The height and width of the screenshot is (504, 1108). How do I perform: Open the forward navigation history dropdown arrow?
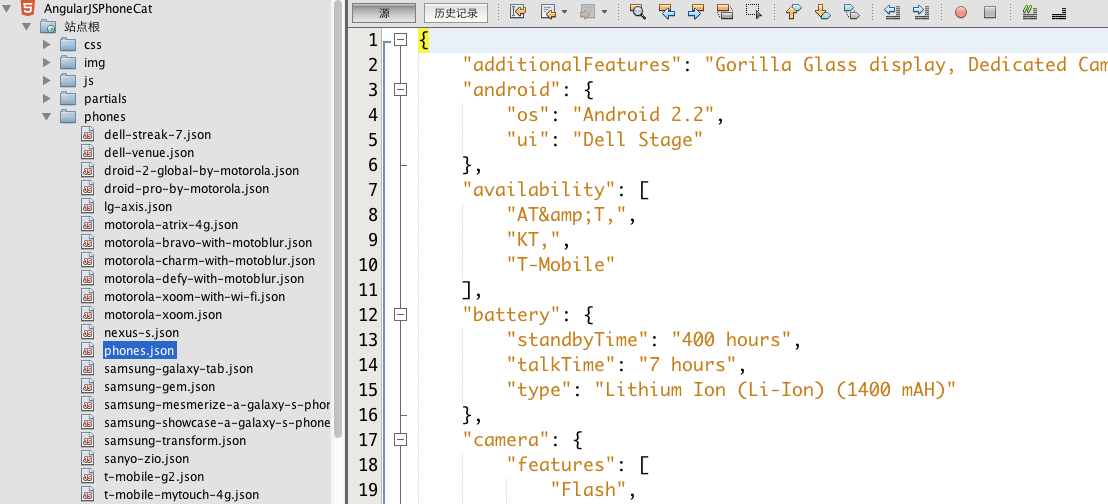[x=605, y=13]
